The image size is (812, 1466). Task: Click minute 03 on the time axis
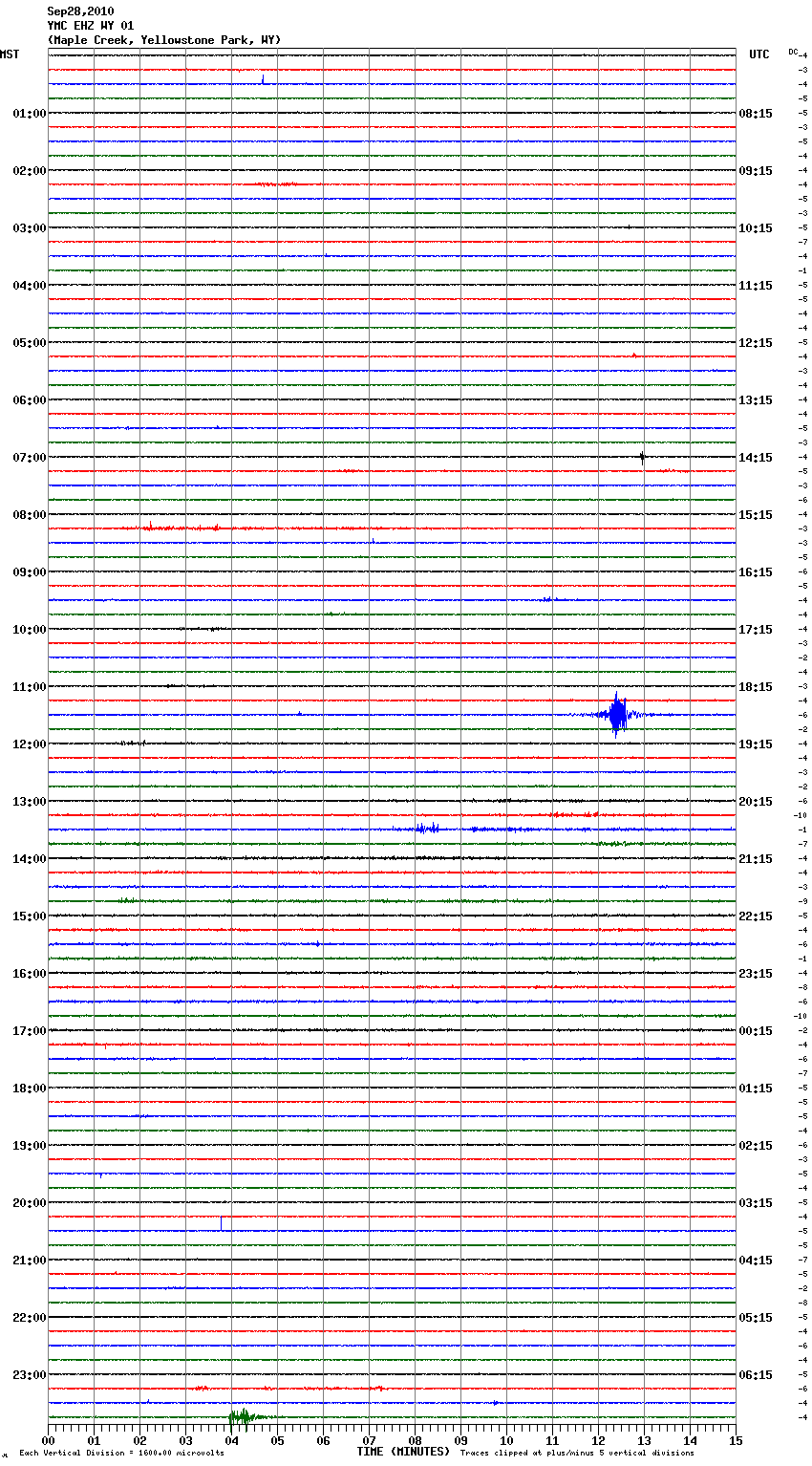click(x=185, y=1440)
